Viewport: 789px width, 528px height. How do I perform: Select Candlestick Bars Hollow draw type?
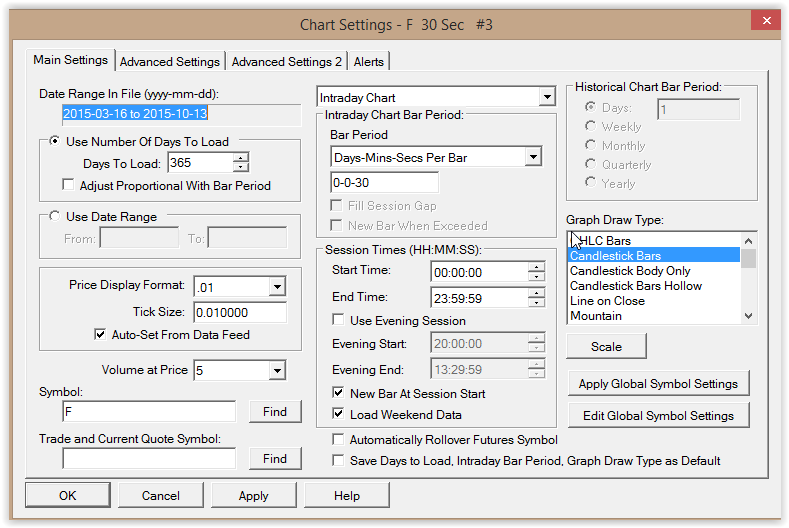click(636, 286)
